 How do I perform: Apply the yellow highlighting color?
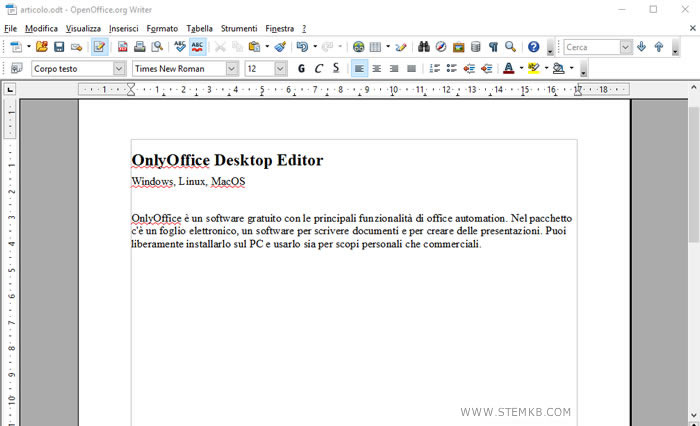tap(533, 68)
